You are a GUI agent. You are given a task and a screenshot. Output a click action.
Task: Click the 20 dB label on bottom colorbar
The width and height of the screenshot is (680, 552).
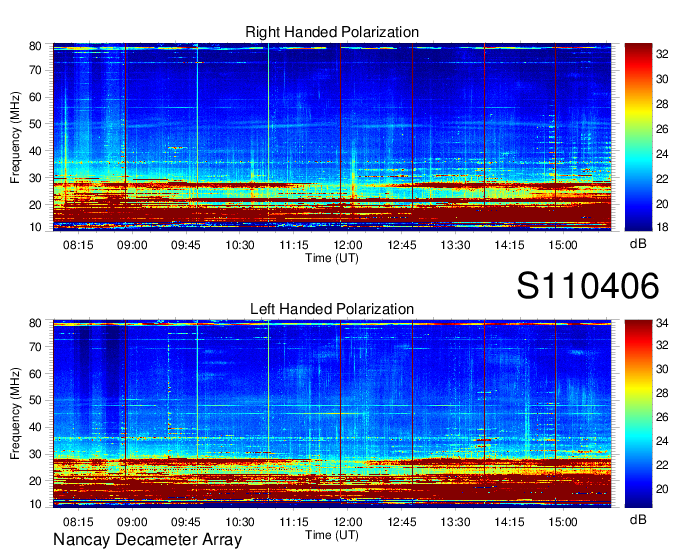click(x=662, y=489)
